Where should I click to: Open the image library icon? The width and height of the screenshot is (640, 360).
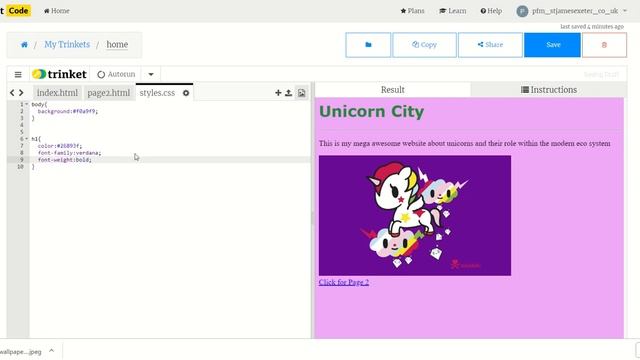tap(302, 93)
